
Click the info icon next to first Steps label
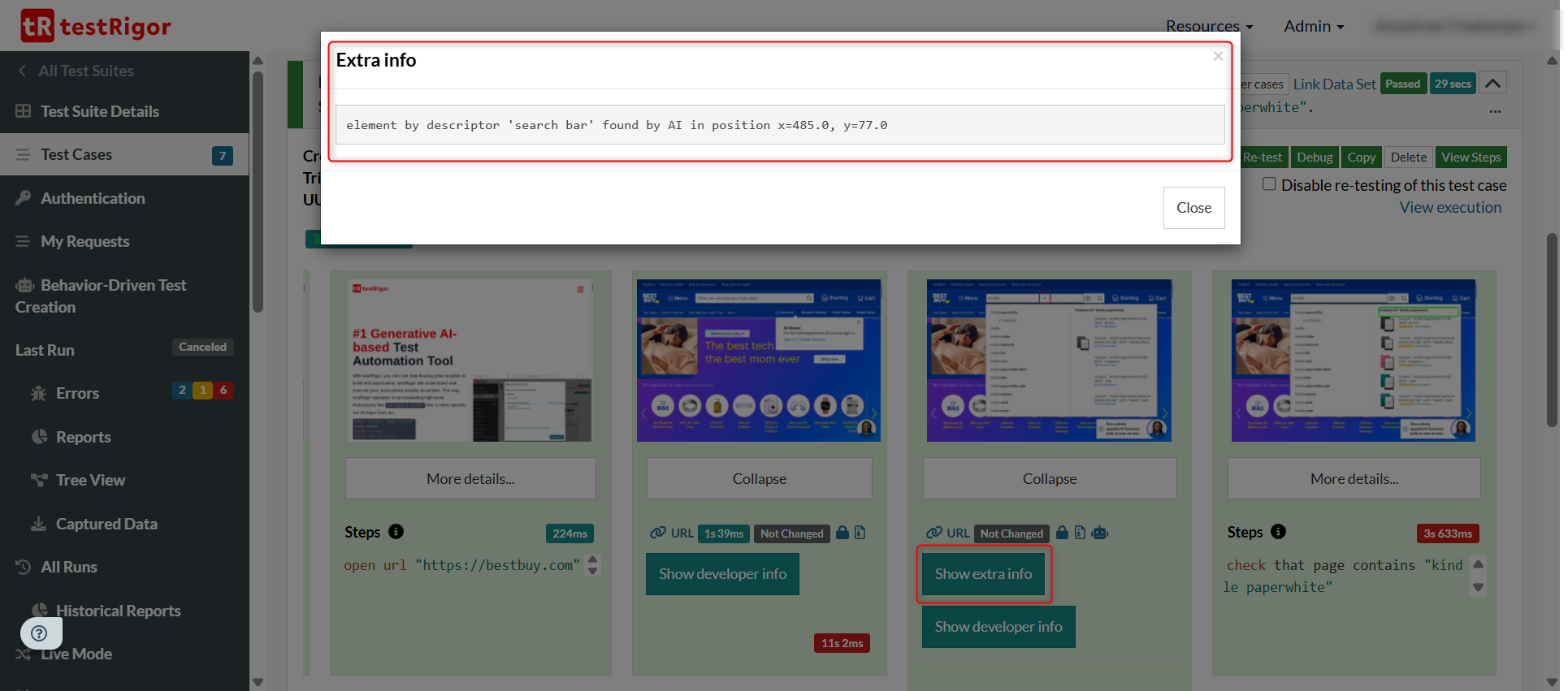pyautogui.click(x=396, y=532)
